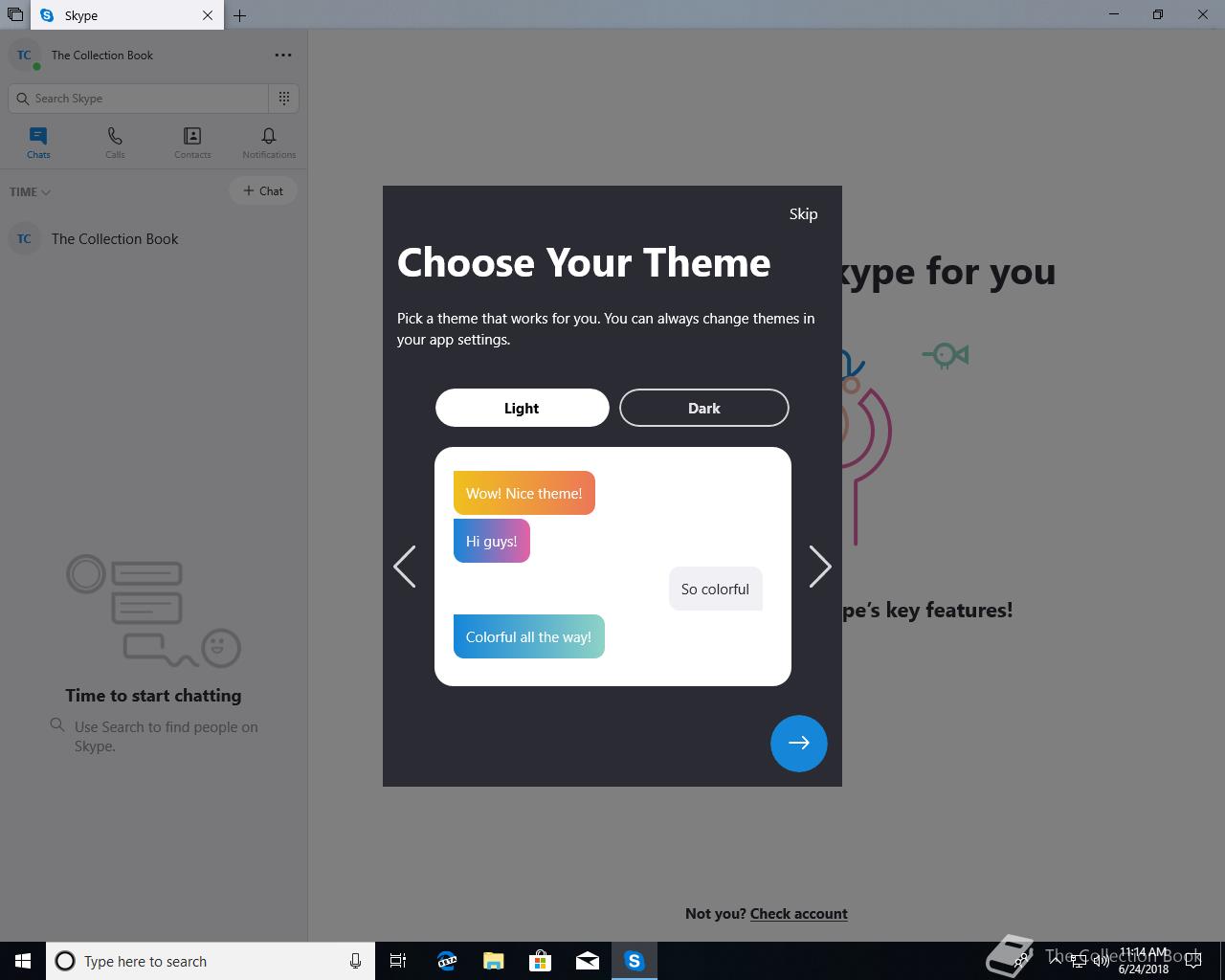Open Microsoft Edge Beta from the taskbar
1225x980 pixels.
446,961
